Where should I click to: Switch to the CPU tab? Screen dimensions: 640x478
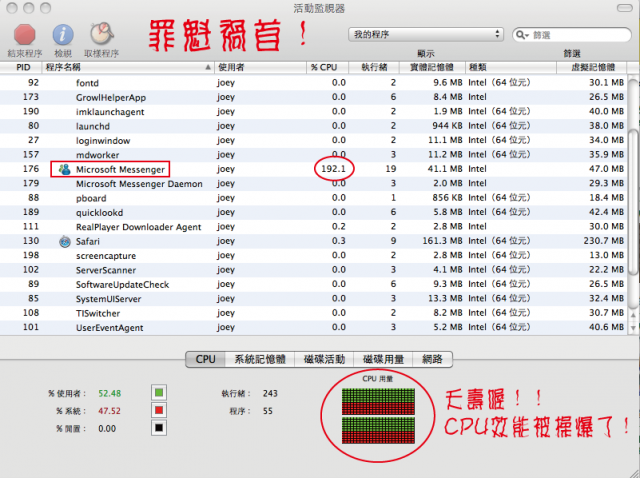click(205, 359)
